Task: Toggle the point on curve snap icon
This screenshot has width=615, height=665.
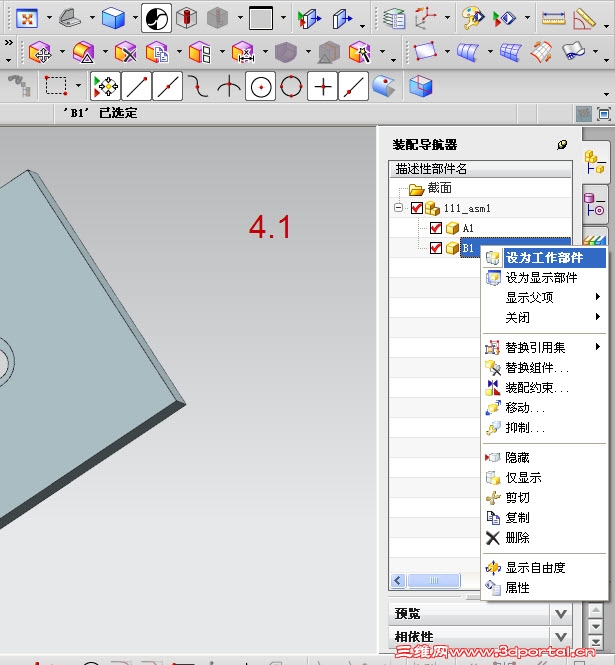Action: click(x=354, y=87)
